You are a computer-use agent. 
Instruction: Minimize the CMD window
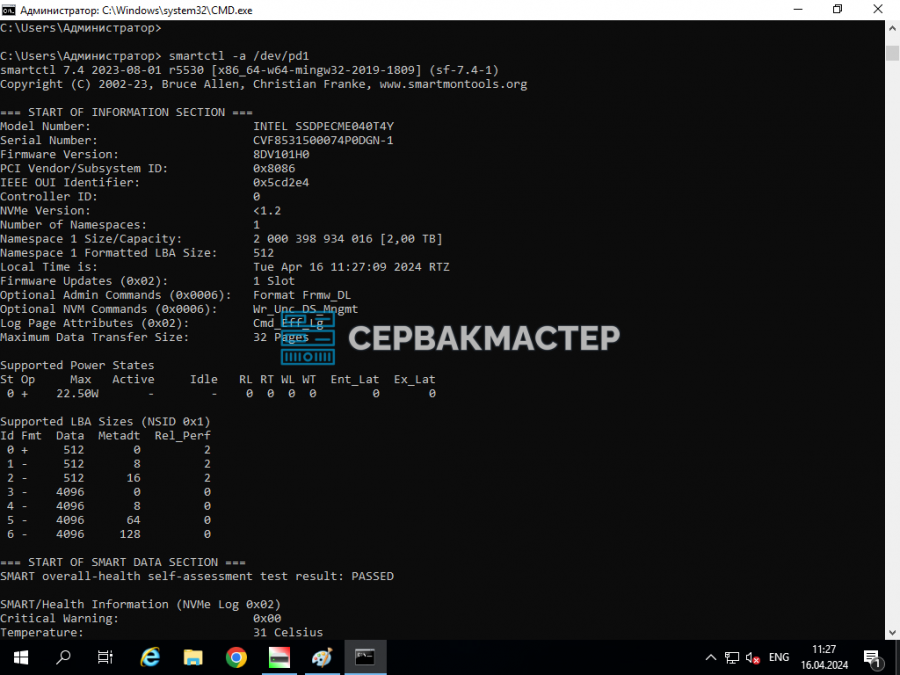point(798,10)
